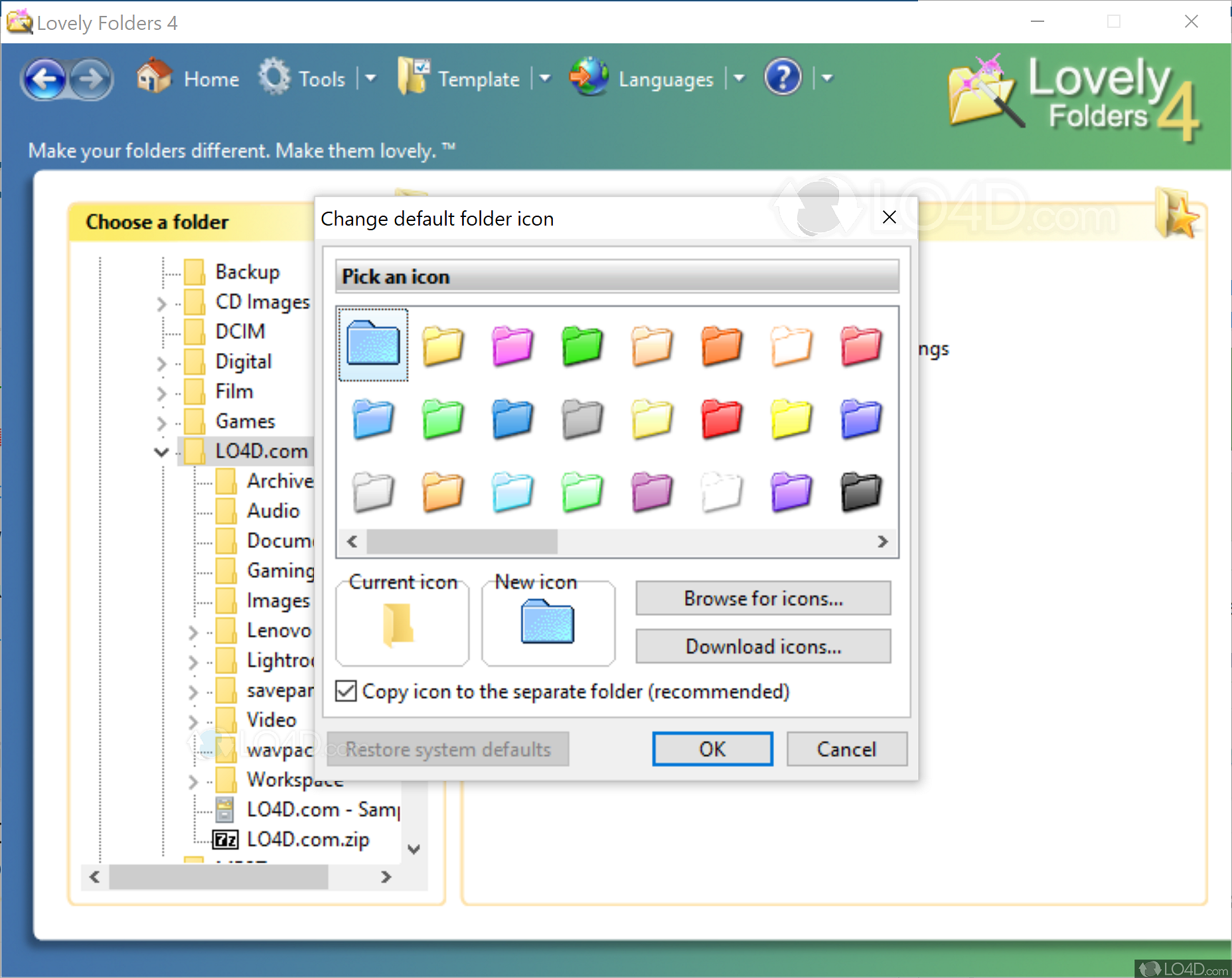
Task: Open the Help question mark icon
Action: click(x=783, y=78)
